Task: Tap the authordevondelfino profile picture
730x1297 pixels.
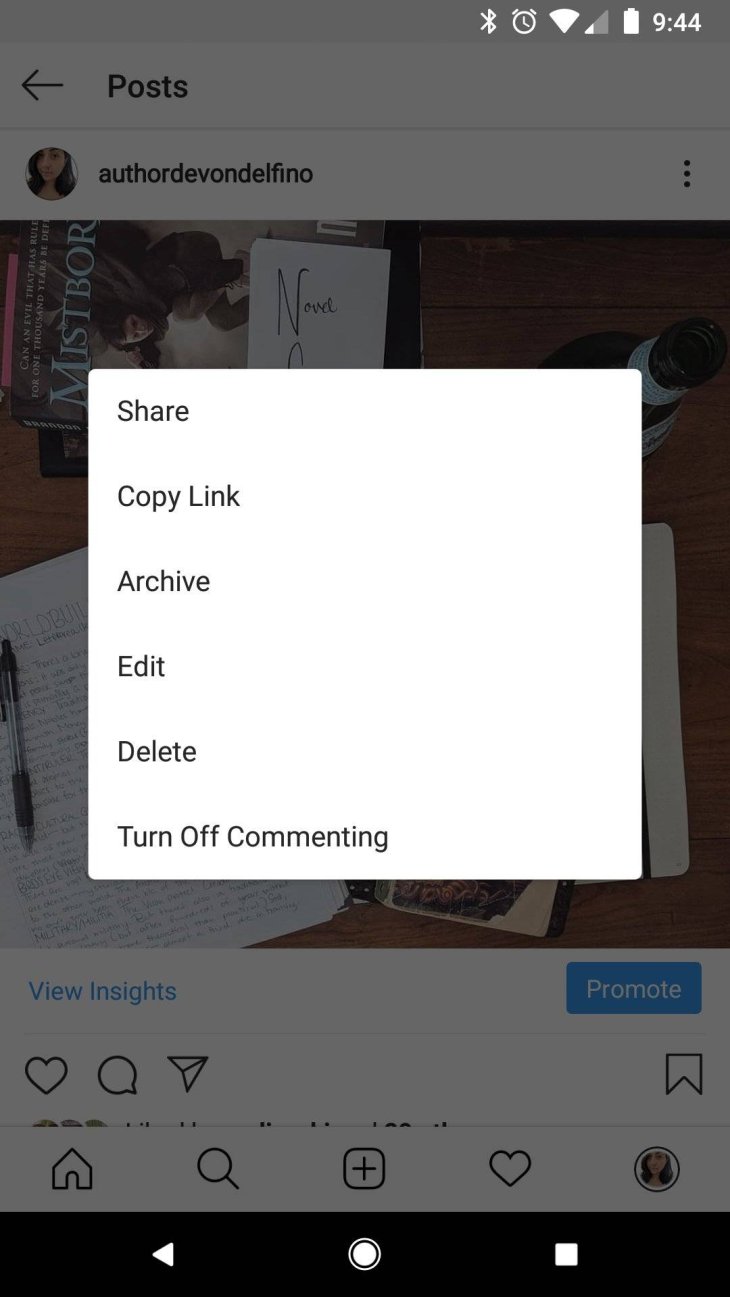Action: tap(52, 174)
